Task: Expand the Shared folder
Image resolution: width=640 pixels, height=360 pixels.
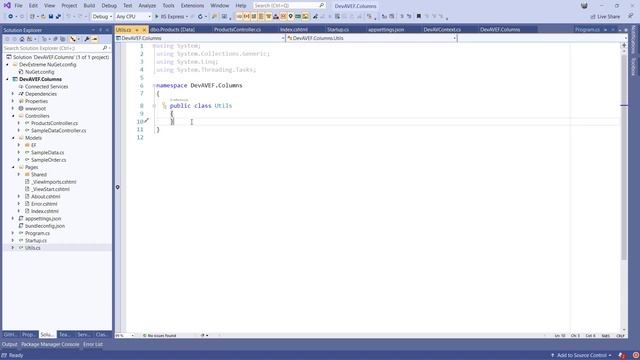Action: pyautogui.click(x=19, y=175)
